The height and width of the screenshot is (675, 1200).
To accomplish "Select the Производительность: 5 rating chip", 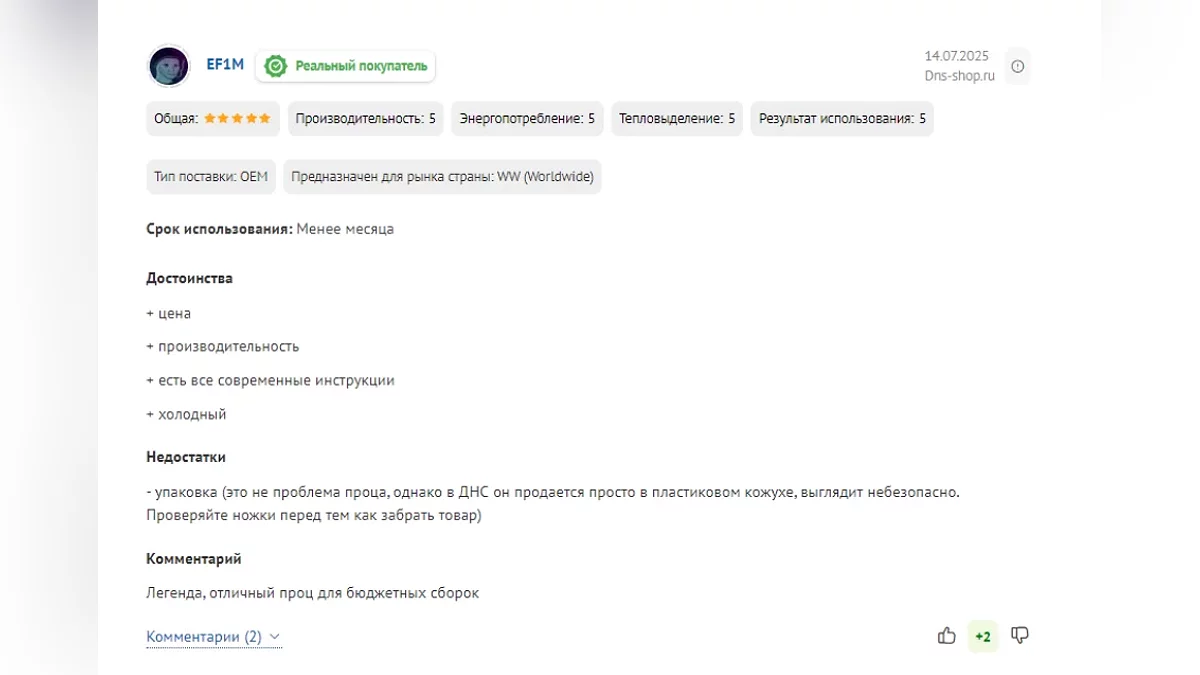I will 365,118.
